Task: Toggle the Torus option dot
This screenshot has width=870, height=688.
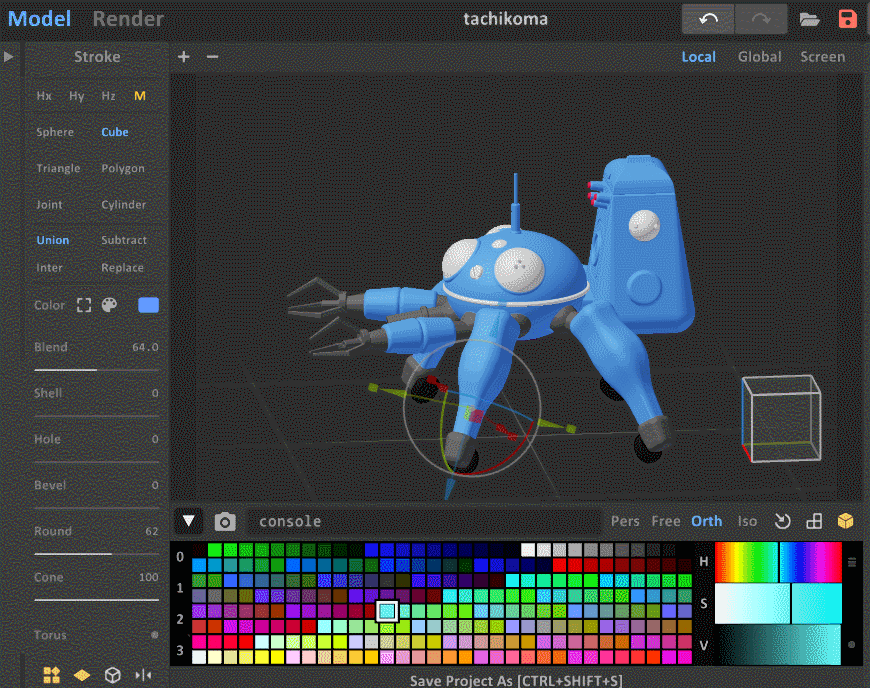Action: click(x=154, y=635)
